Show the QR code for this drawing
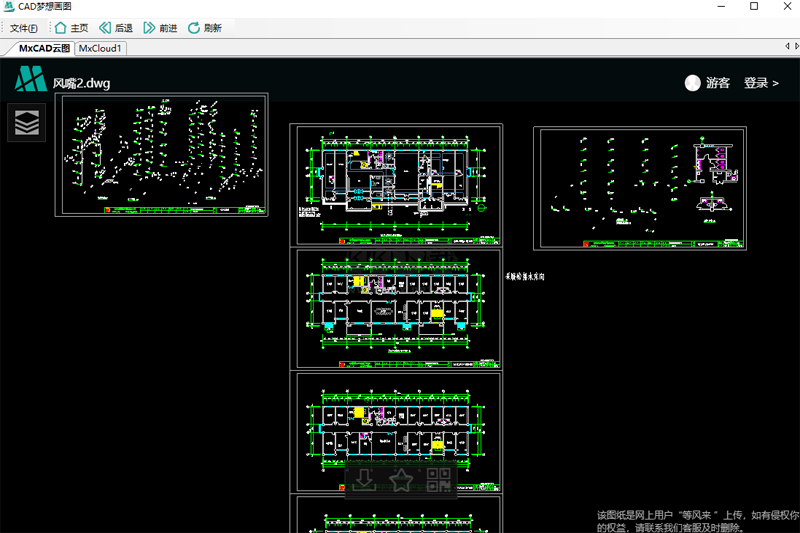Viewport: 800px width, 533px height. pyautogui.click(x=438, y=480)
